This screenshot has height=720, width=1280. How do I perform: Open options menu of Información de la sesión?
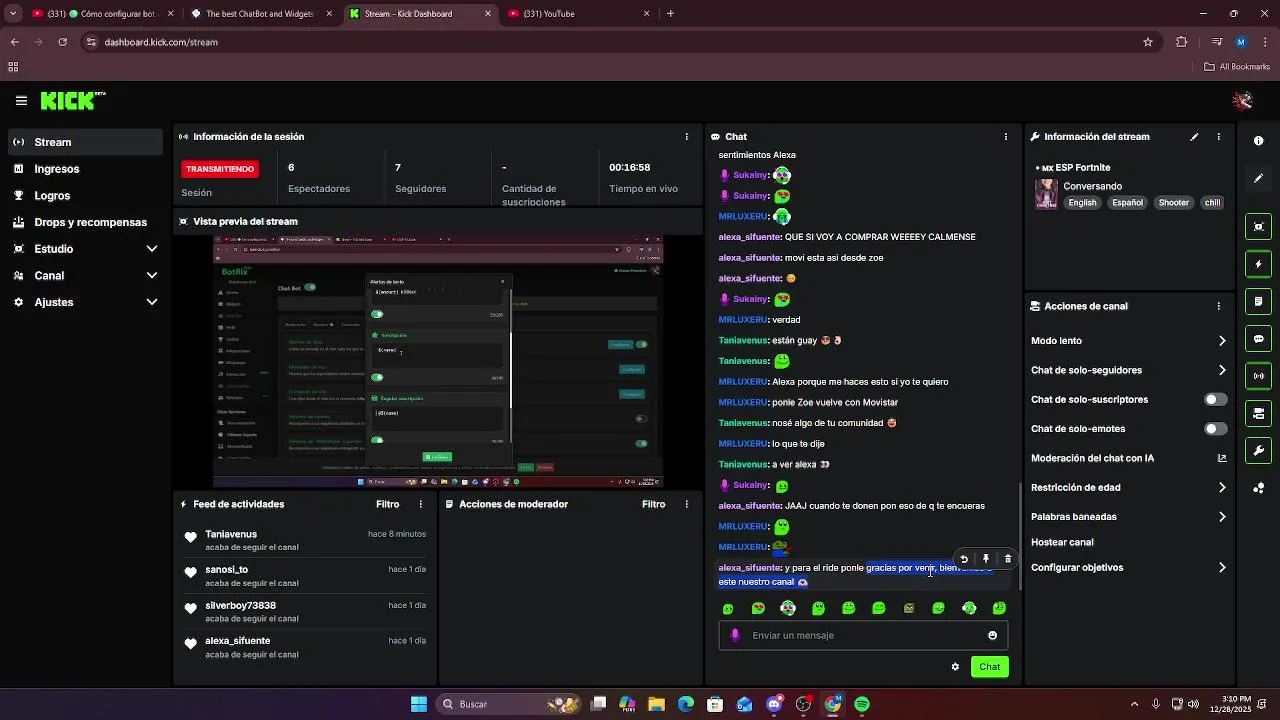[686, 137]
